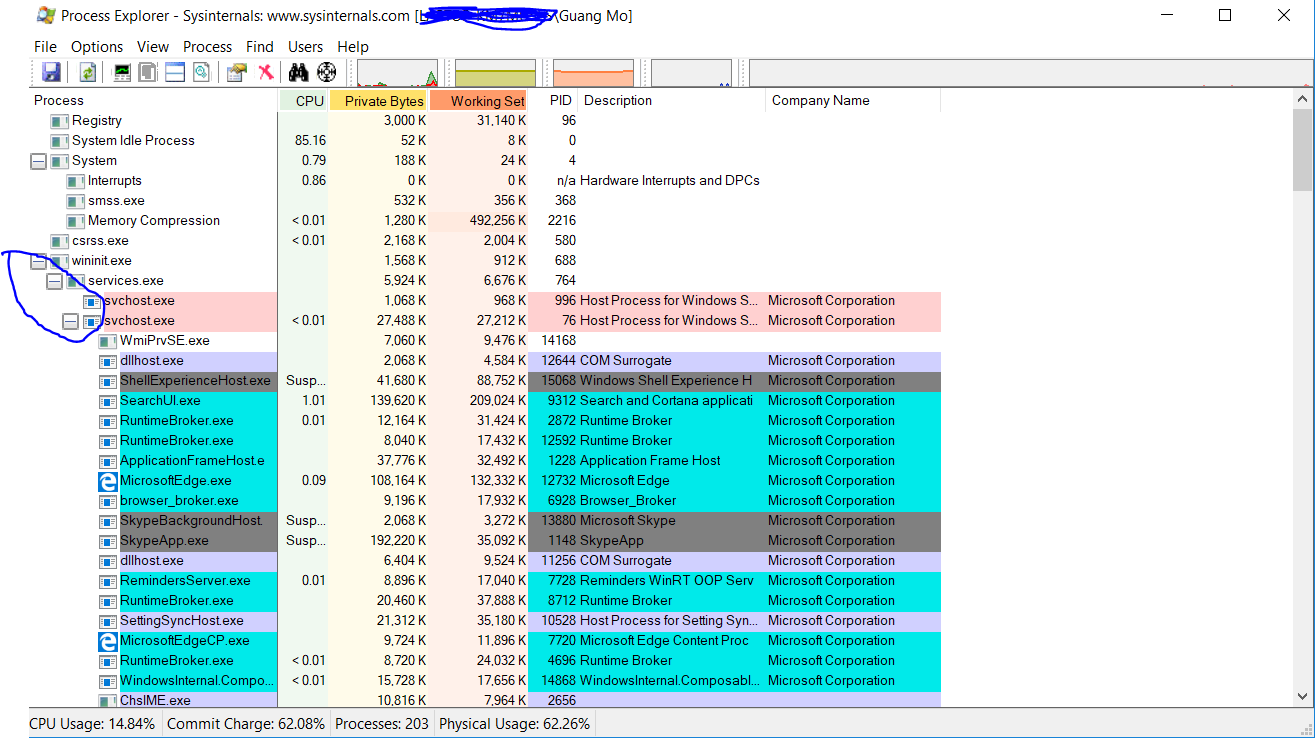Click the icon beside csrss.exe
This screenshot has width=1315, height=738.
click(x=60, y=241)
